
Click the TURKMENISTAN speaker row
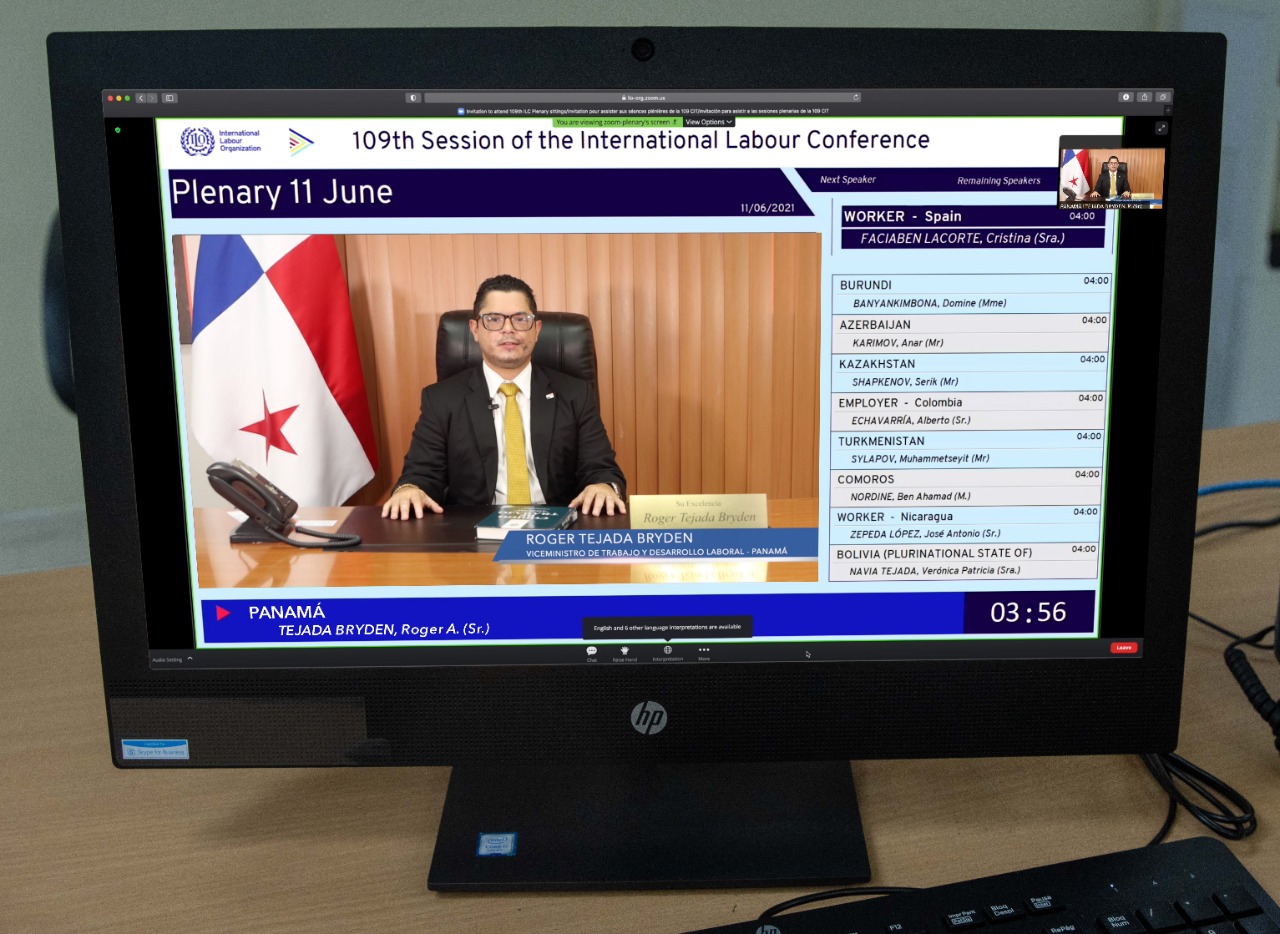[x=967, y=440]
